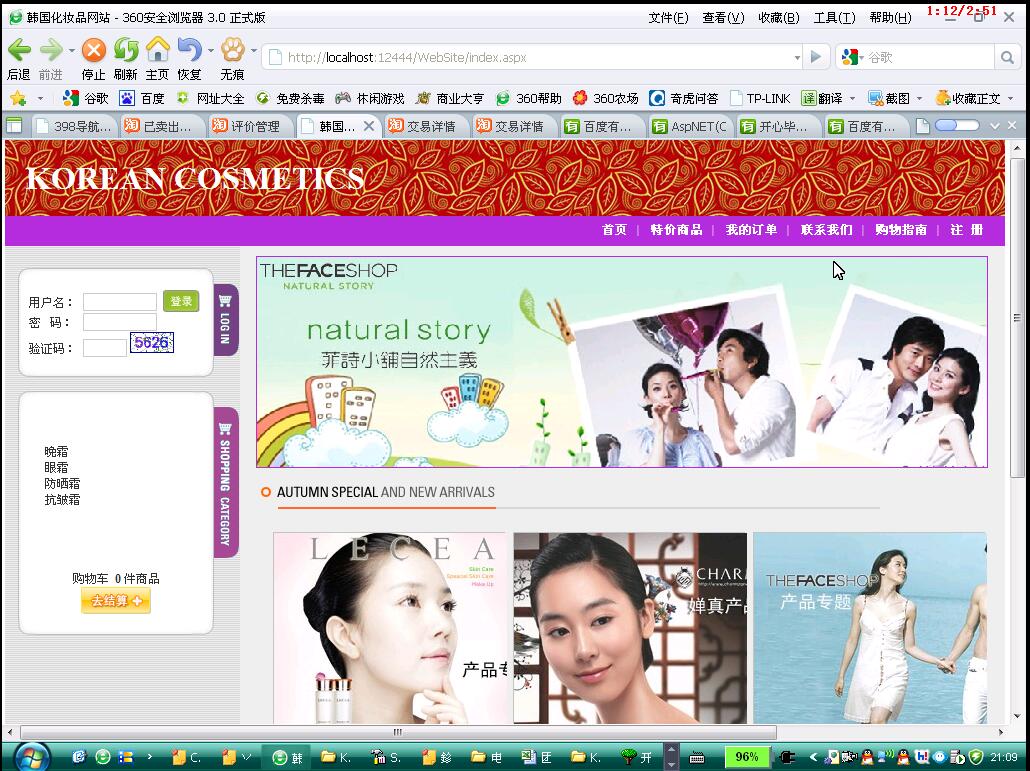Click the 验证码 input field
Image resolution: width=1030 pixels, height=771 pixels.
click(105, 348)
